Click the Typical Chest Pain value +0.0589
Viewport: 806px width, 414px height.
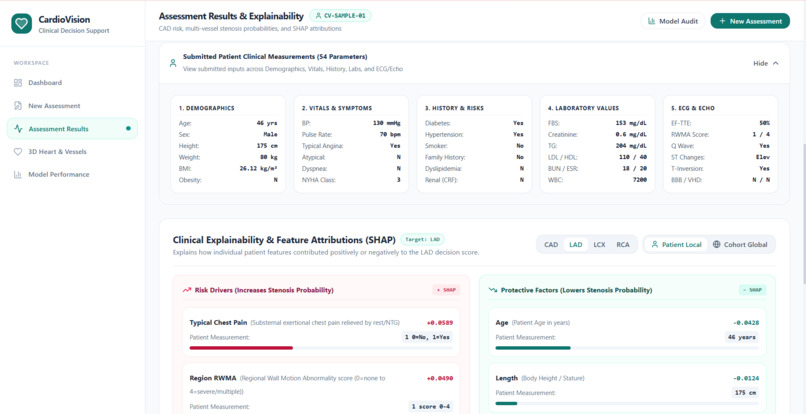pos(440,323)
